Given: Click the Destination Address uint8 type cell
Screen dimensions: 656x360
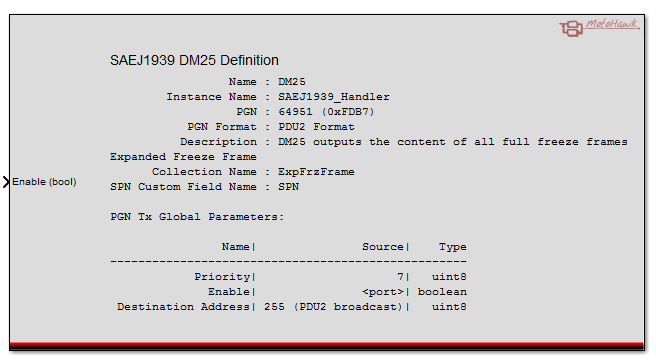Looking at the screenshot, I should (x=449, y=307).
